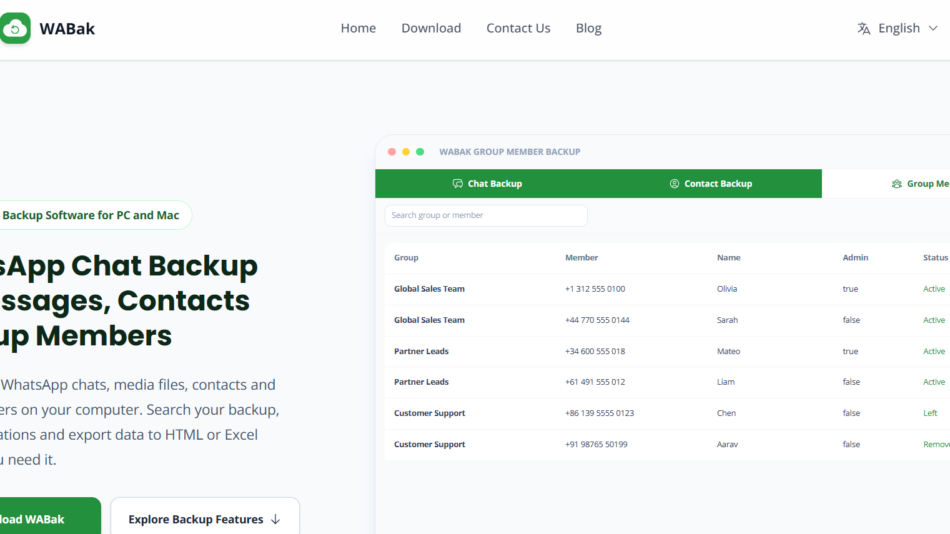Select phone number +91 98765 50199
950x534 pixels.
596,444
